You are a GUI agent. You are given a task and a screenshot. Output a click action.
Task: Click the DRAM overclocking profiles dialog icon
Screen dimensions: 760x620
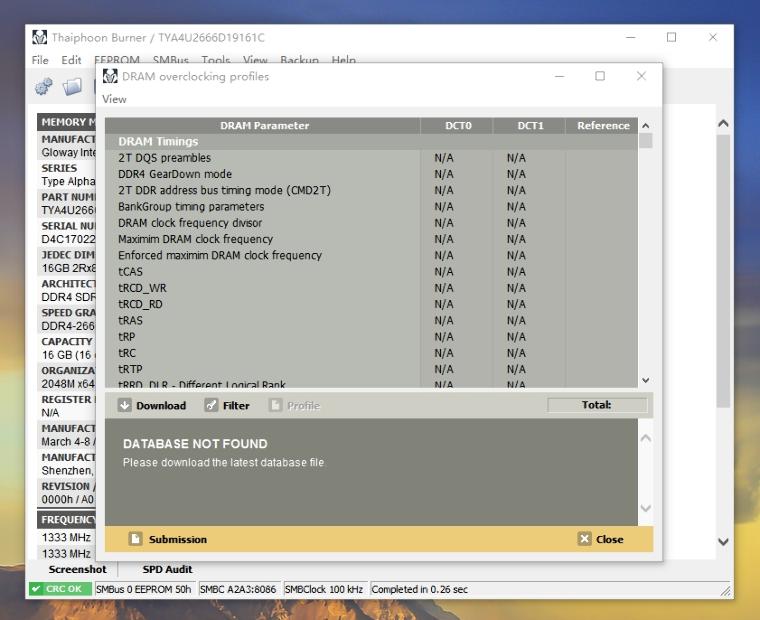(x=110, y=76)
